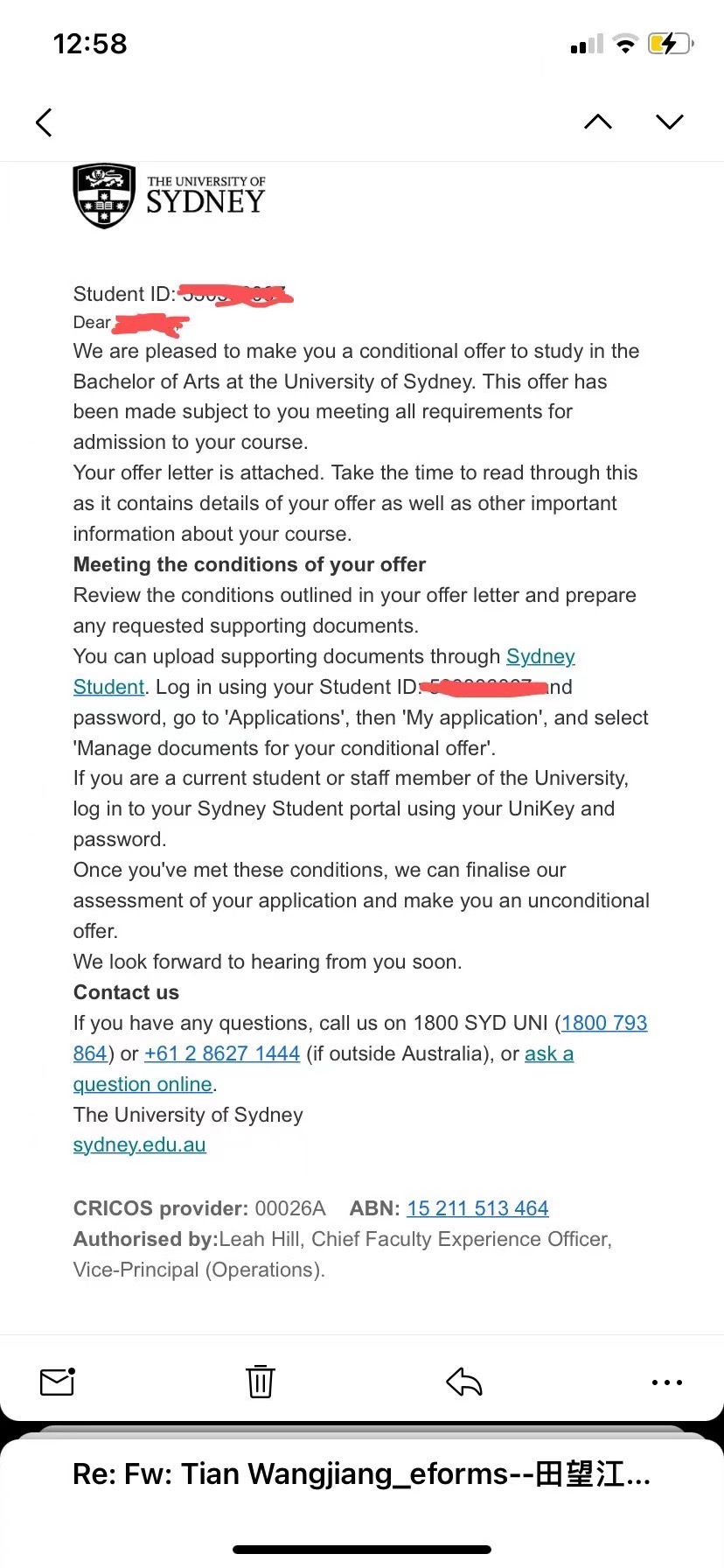The width and height of the screenshot is (724, 1568).
Task: Tap the battery charging status icon
Action: click(670, 44)
